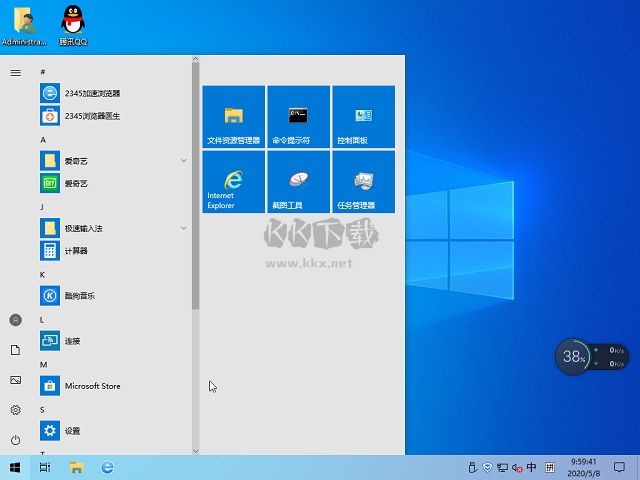
Task: Click the scroll-down arrow of the app list
Action: 195,451
